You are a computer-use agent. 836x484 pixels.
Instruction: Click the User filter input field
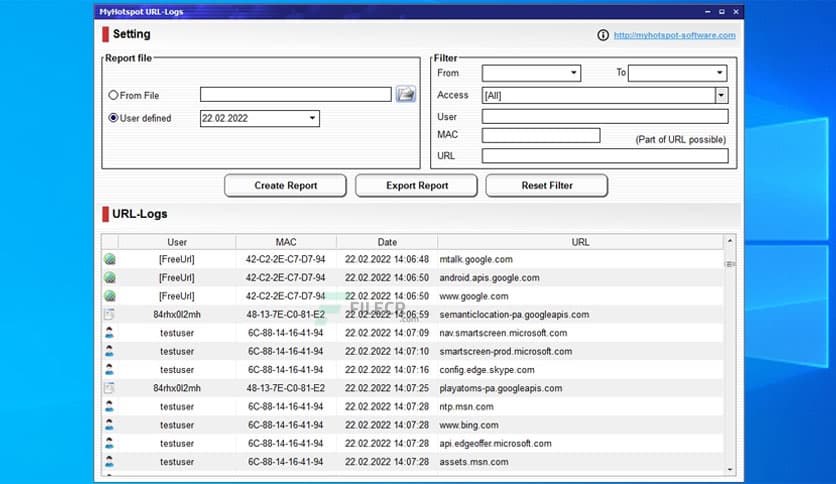[x=605, y=116]
